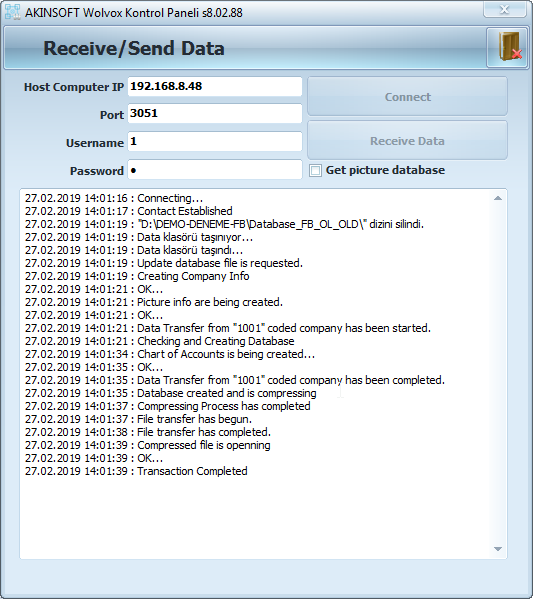Click into the Username field
Image resolution: width=533 pixels, height=599 pixels.
[215, 142]
